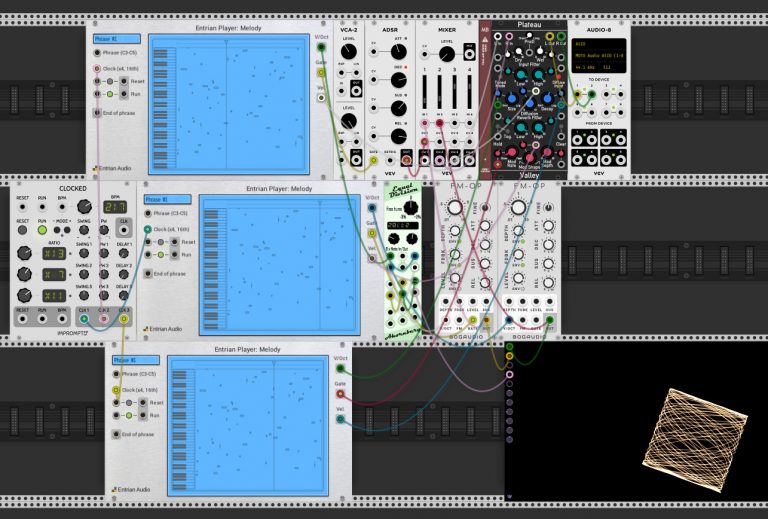Select the x11 ratio display on Clocked
The height and width of the screenshot is (519, 768).
click(54, 296)
